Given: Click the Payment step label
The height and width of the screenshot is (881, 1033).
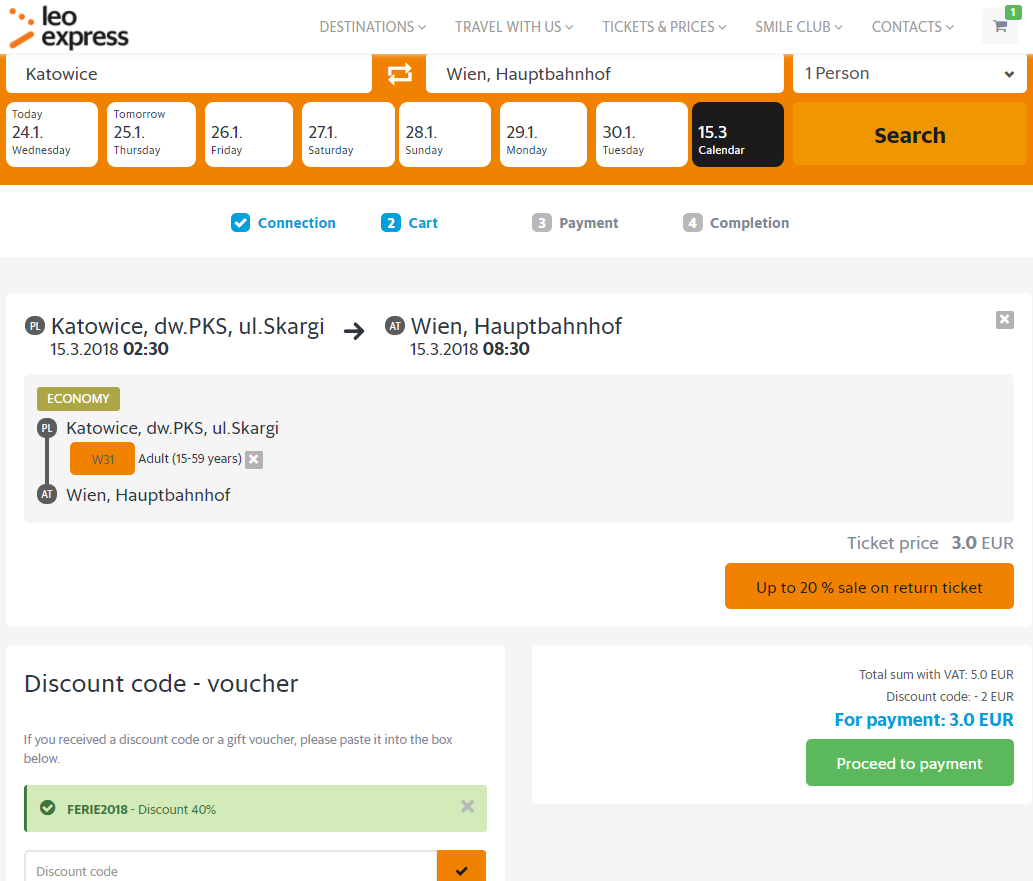Looking at the screenshot, I should (x=588, y=223).
